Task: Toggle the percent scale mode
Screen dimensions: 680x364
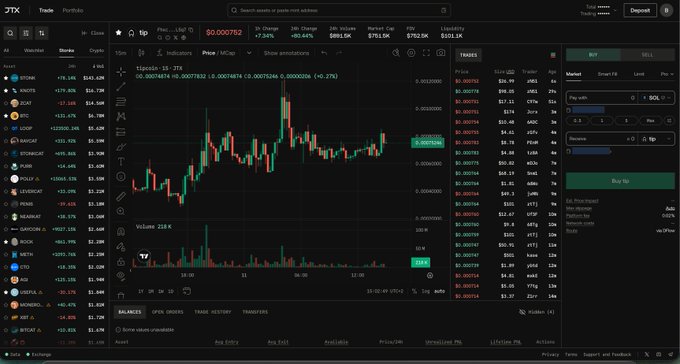Action: coord(414,291)
